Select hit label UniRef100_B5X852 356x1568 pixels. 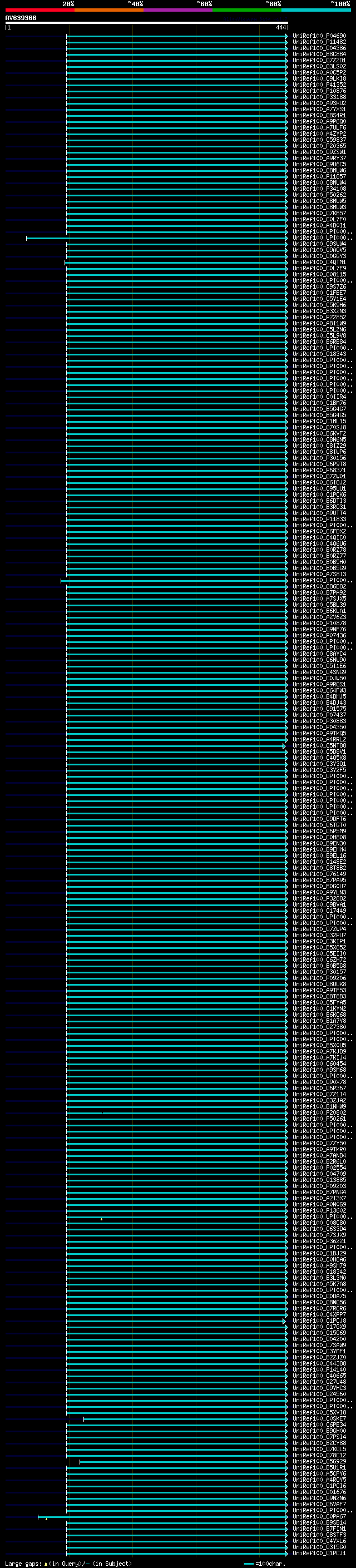tap(319, 948)
